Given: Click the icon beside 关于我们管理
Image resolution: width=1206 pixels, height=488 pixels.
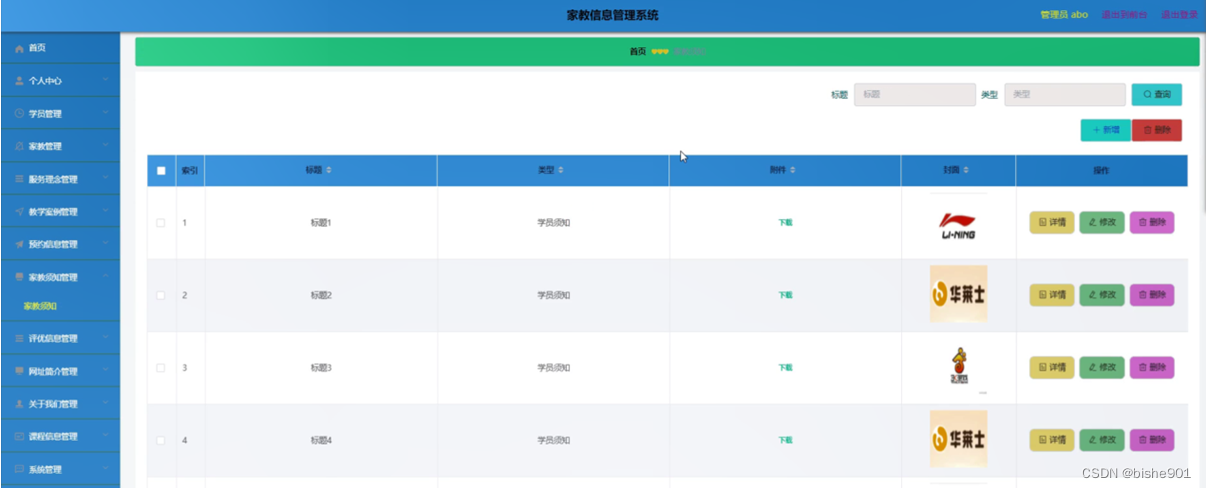Looking at the screenshot, I should click(19, 404).
